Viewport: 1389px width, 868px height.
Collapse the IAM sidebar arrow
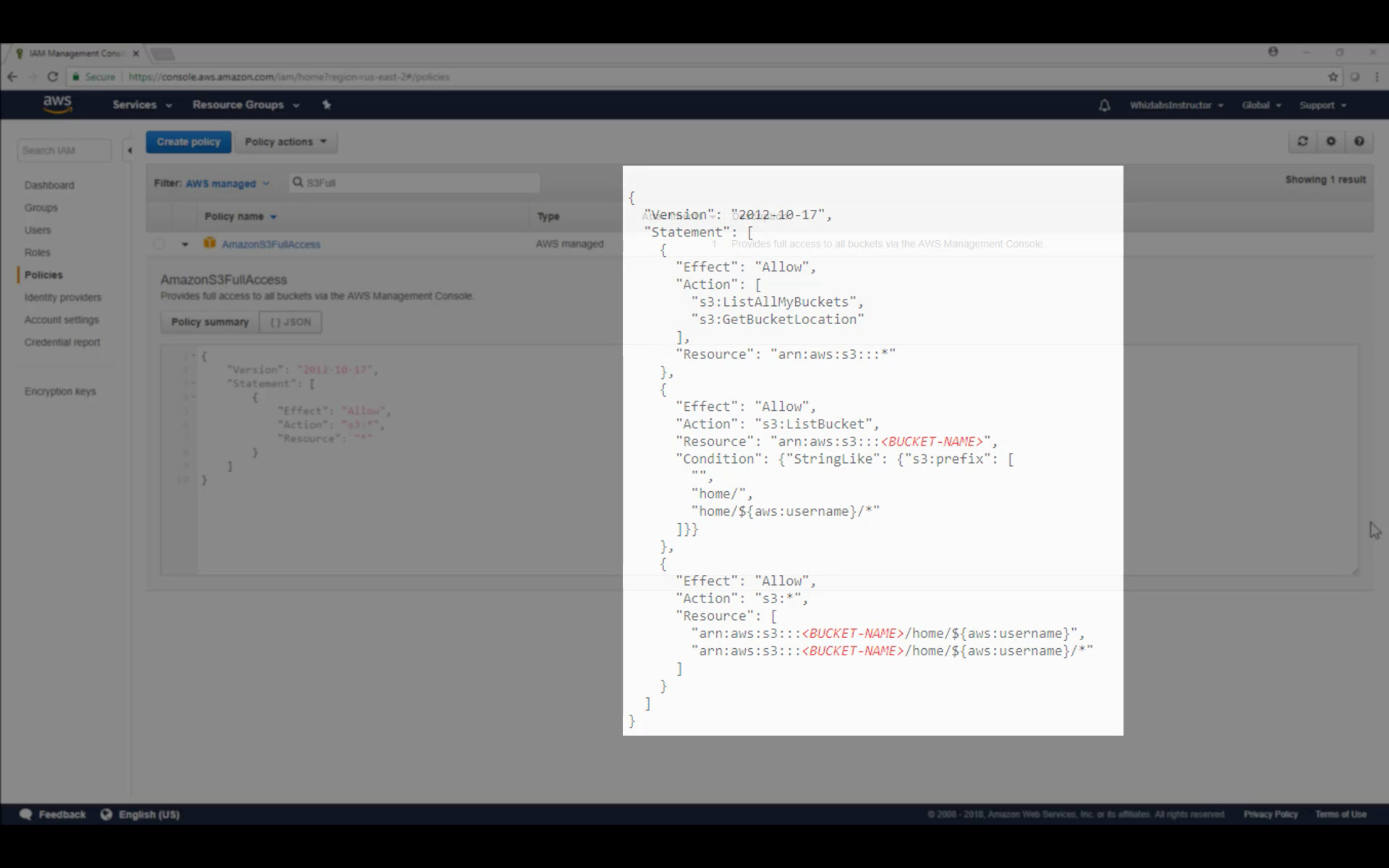pos(130,150)
